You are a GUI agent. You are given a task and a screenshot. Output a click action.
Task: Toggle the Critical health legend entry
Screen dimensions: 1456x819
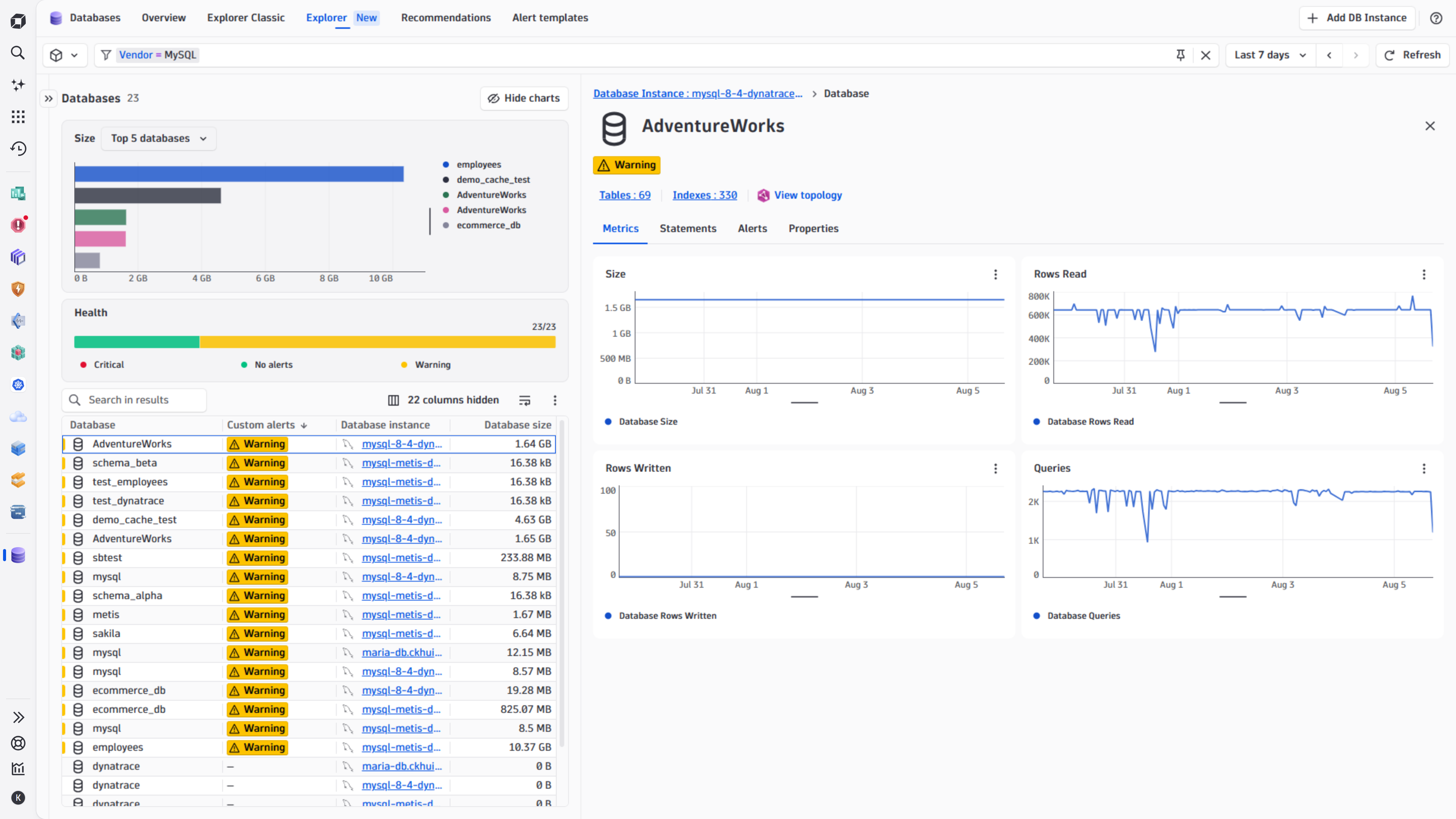point(102,364)
